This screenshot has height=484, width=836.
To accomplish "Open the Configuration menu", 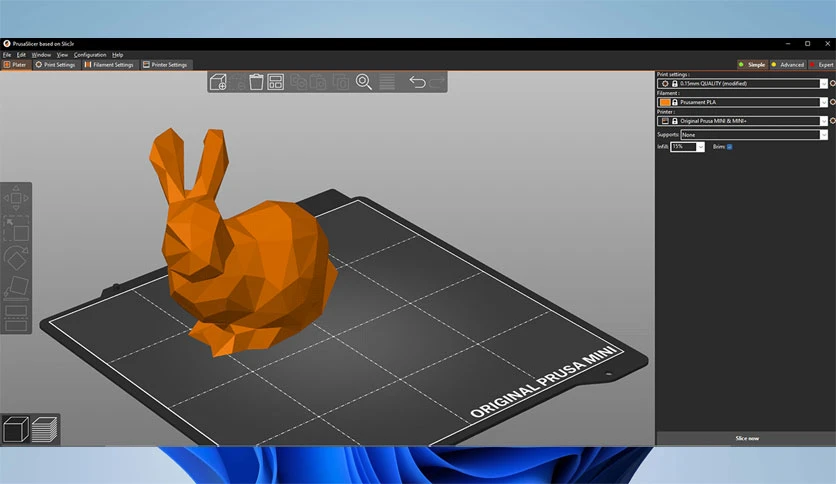I will (x=90, y=55).
